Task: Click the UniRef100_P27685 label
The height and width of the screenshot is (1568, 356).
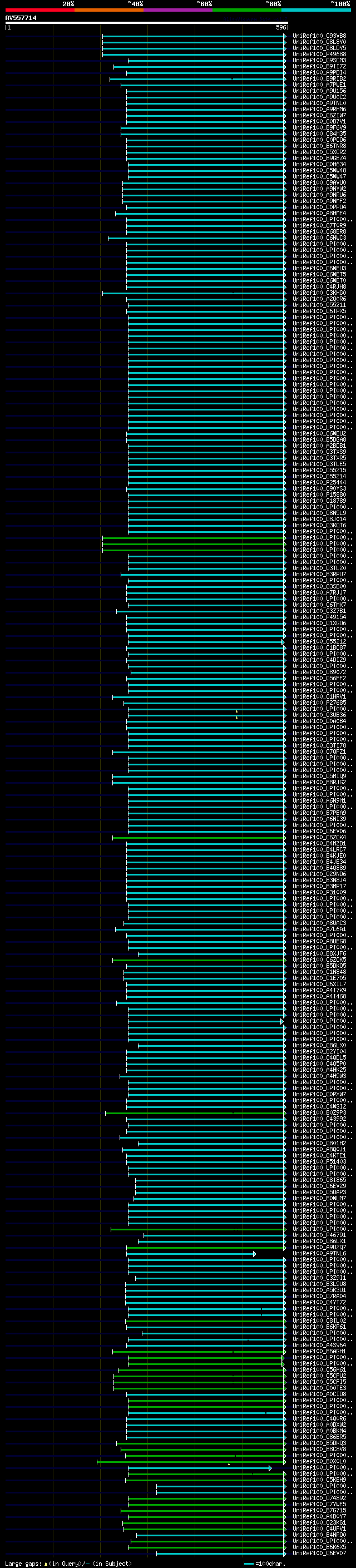Action: pos(319,703)
